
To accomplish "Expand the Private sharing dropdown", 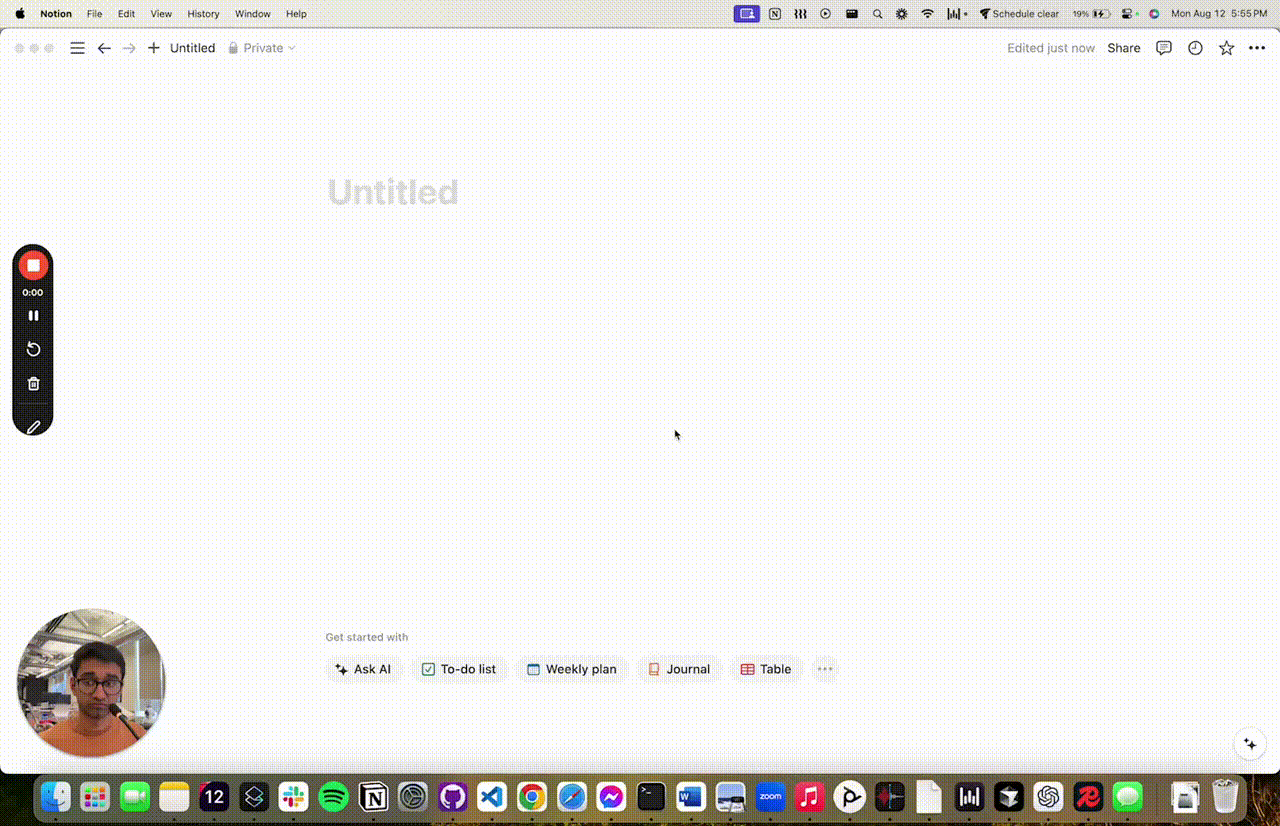I will tap(262, 48).
